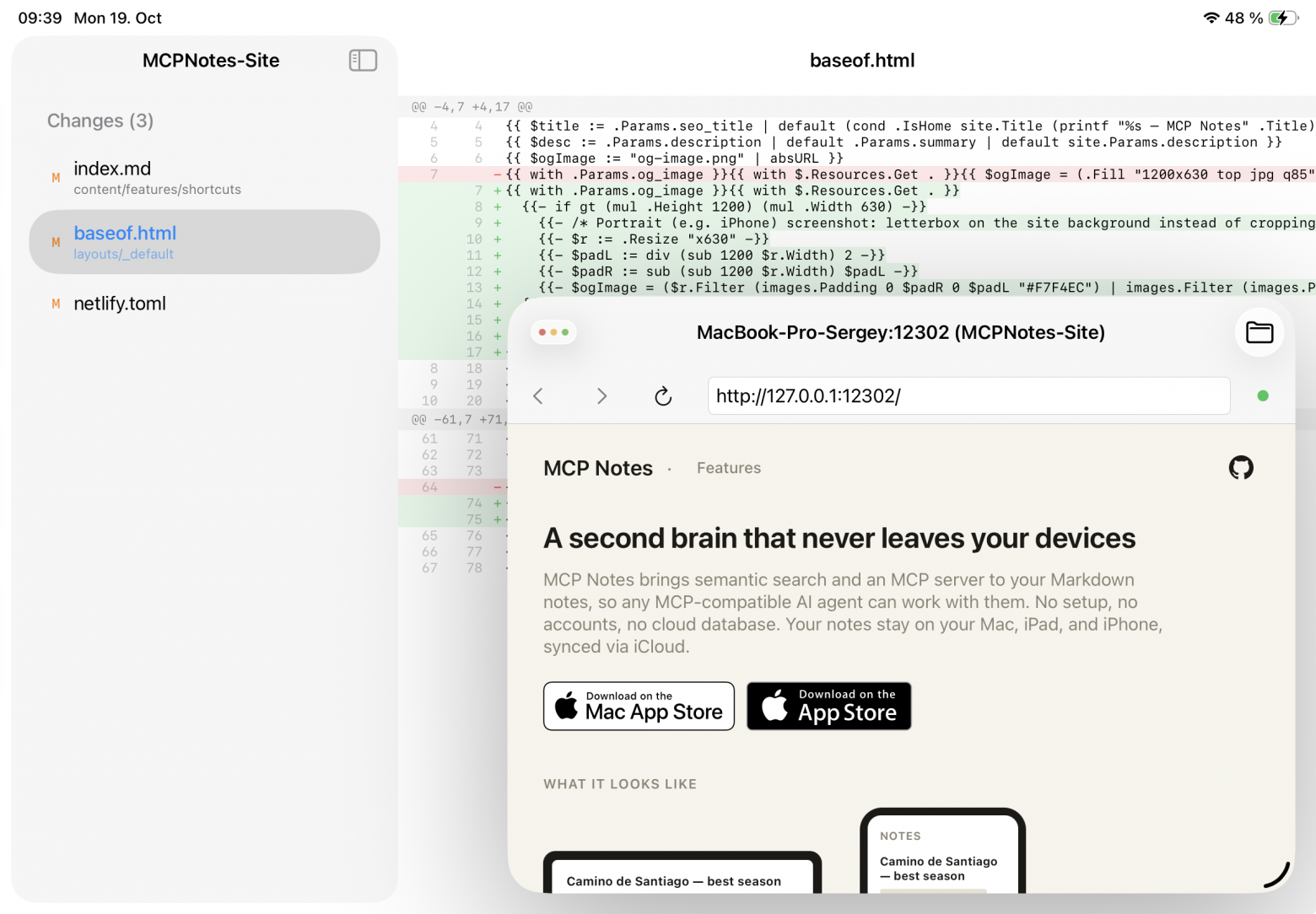Click the headline A second brain that never leaves
The height and width of the screenshot is (914, 1316).
coord(839,538)
